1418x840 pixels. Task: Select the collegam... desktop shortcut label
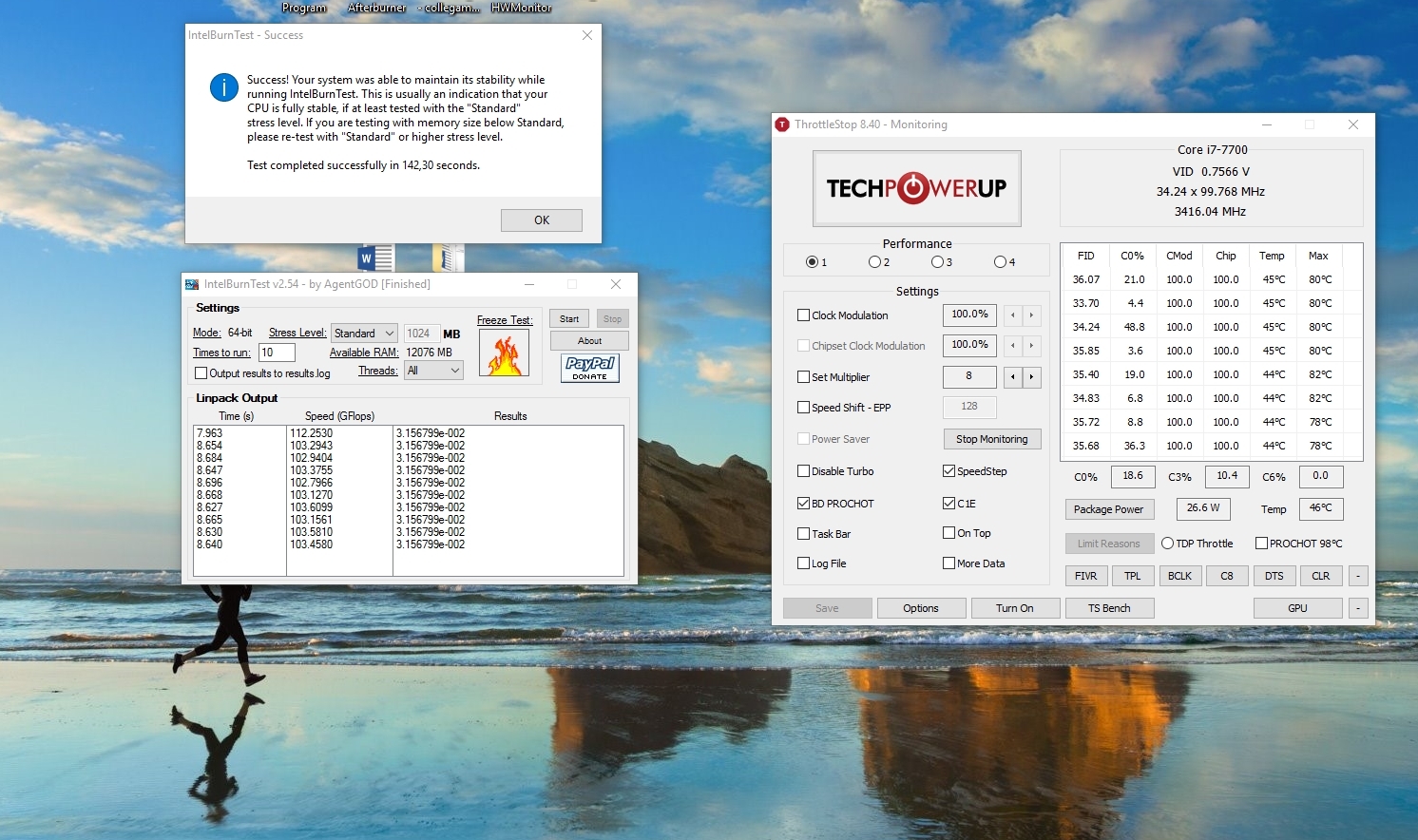click(x=449, y=8)
